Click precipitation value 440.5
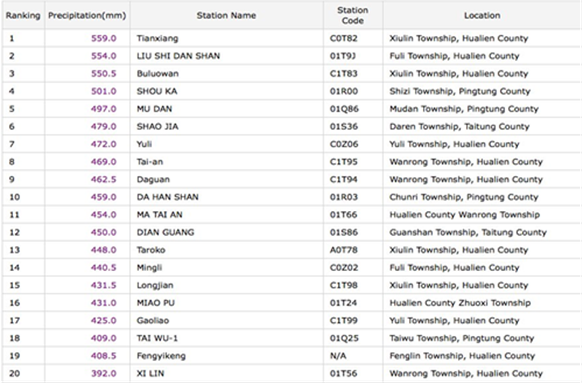The image size is (583, 384). click(104, 268)
